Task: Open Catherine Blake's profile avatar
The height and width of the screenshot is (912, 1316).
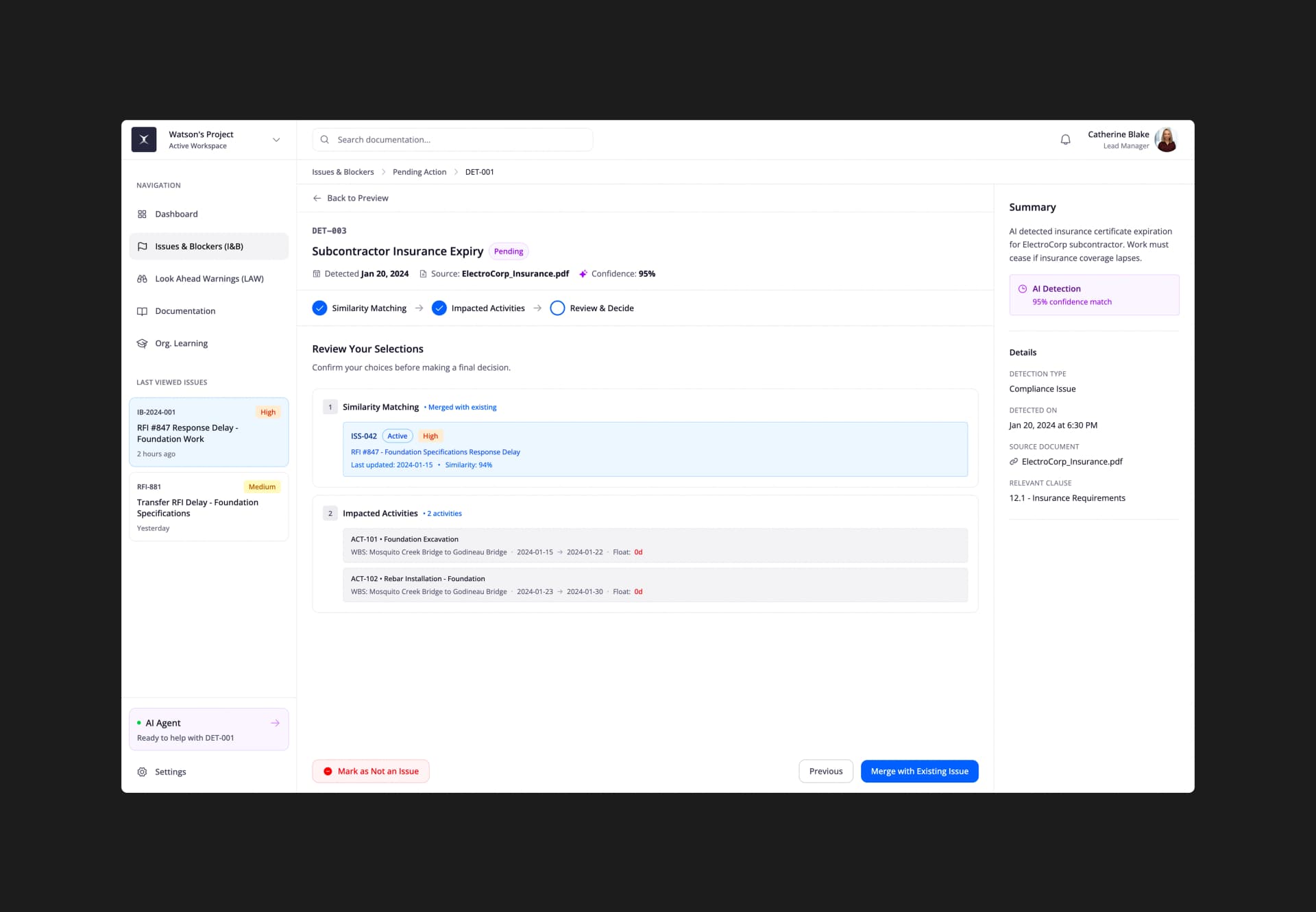Action: (x=1166, y=139)
